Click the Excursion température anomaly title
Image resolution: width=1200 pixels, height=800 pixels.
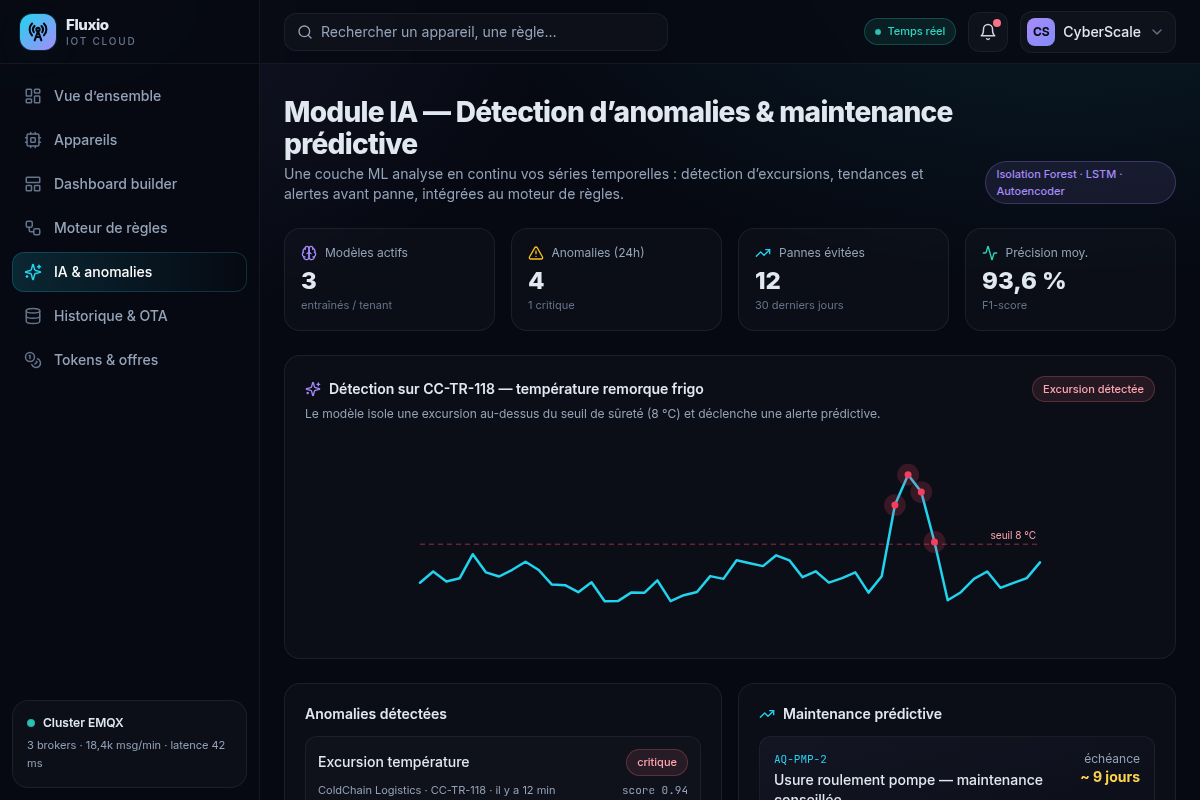[x=393, y=762]
